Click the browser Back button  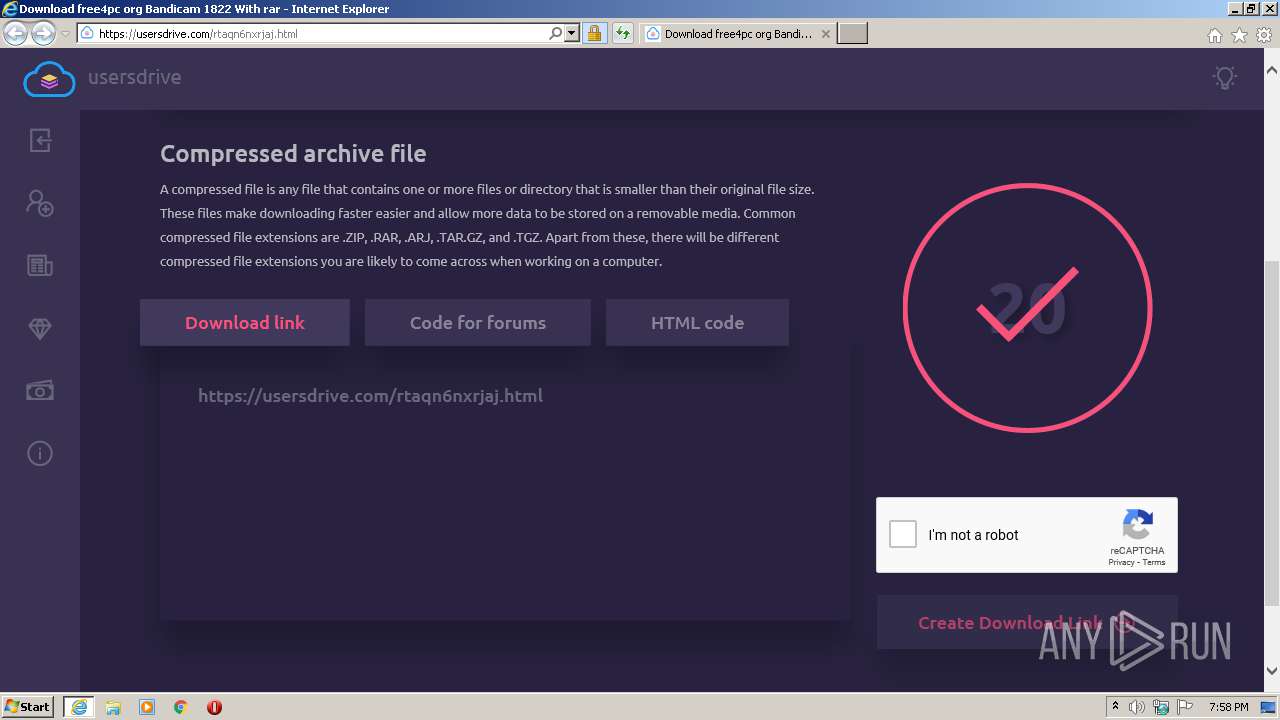pyautogui.click(x=15, y=33)
